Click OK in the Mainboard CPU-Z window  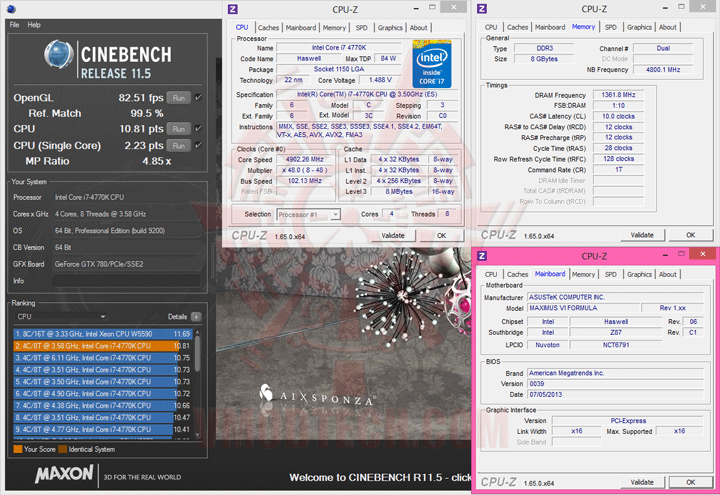pyautogui.click(x=691, y=482)
